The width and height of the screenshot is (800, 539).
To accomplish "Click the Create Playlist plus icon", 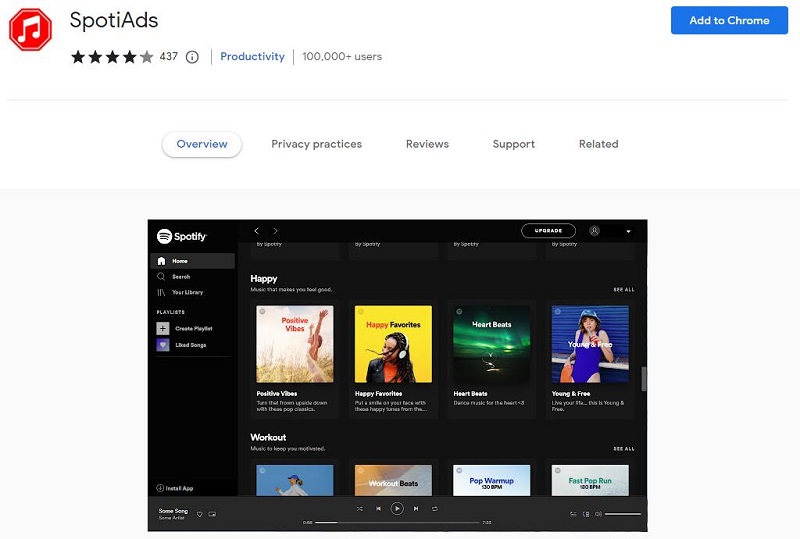I will pyautogui.click(x=163, y=328).
